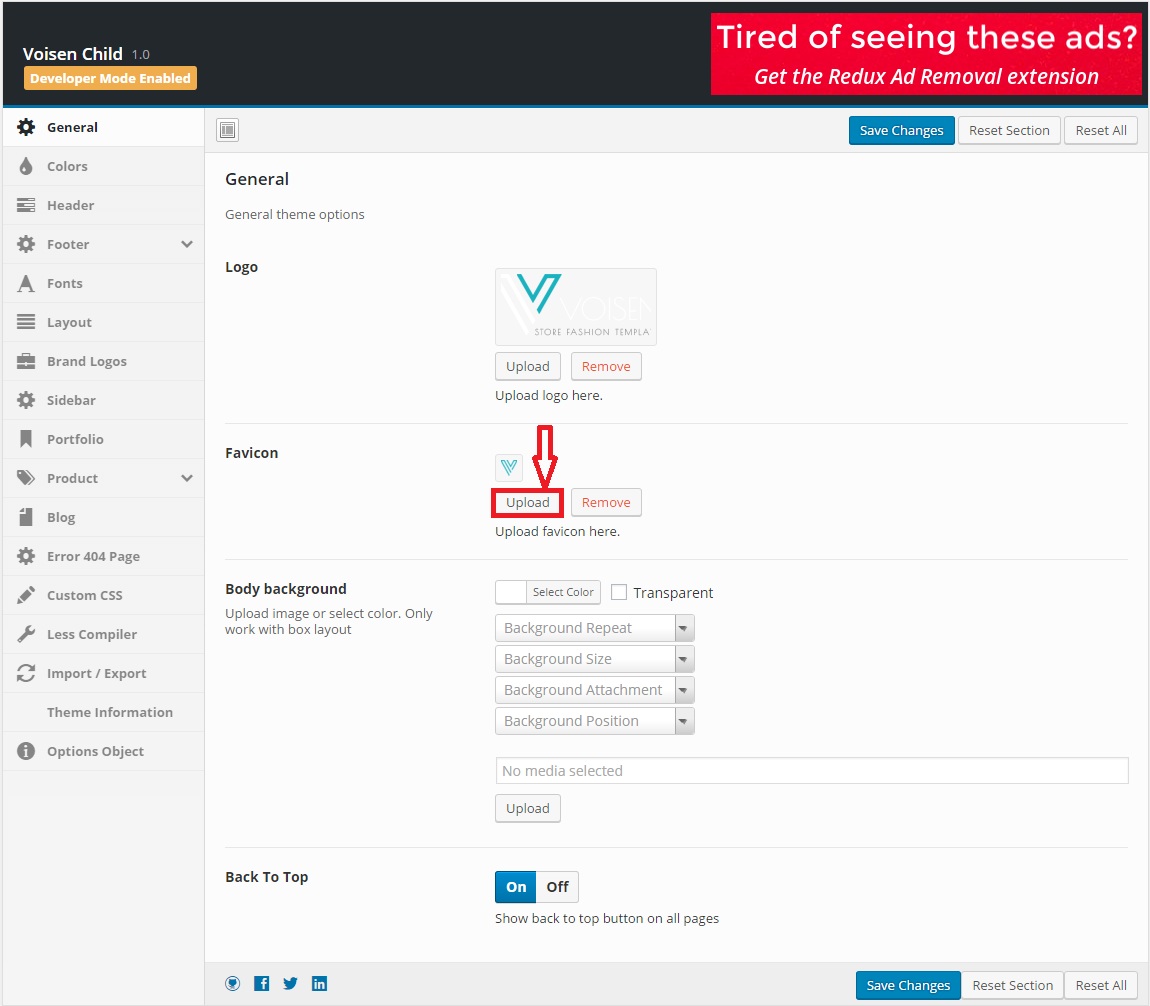Switch Back To Top to Off

(x=557, y=886)
